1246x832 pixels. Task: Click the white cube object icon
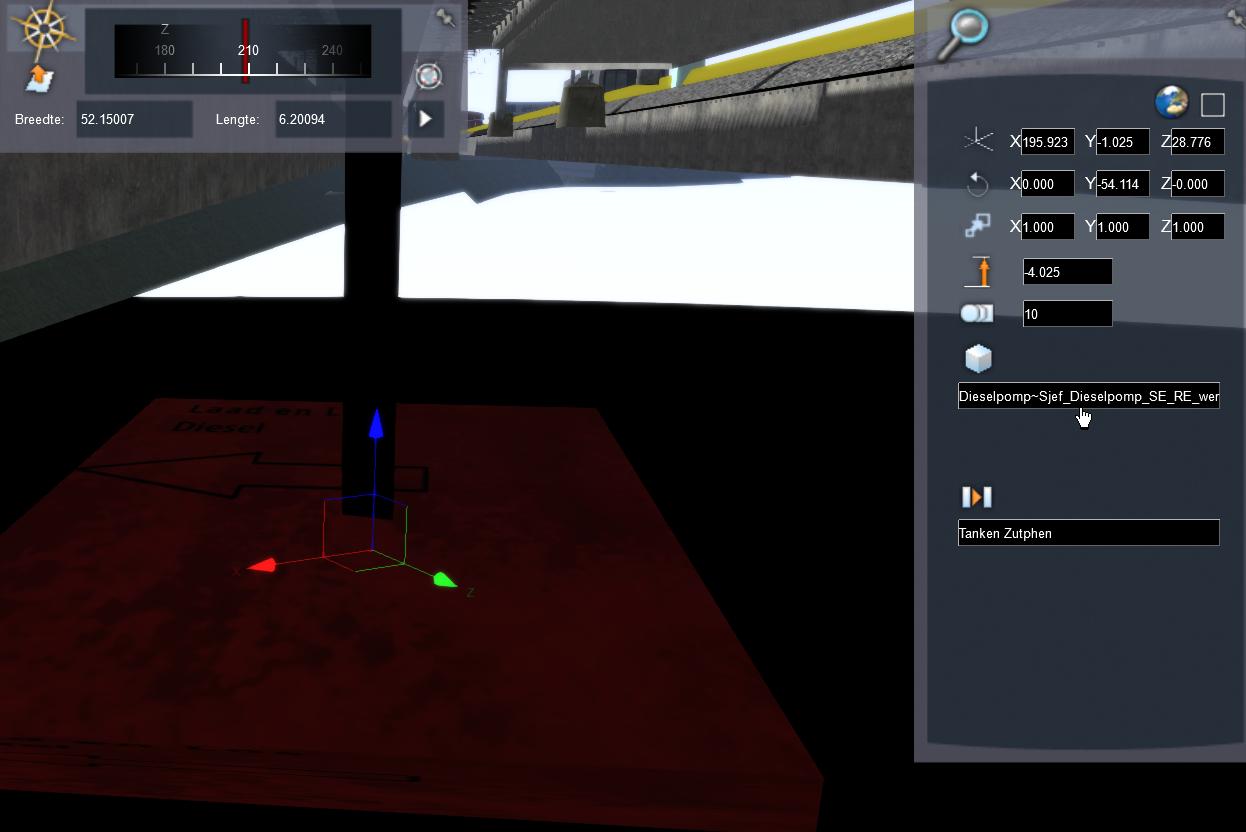click(977, 358)
